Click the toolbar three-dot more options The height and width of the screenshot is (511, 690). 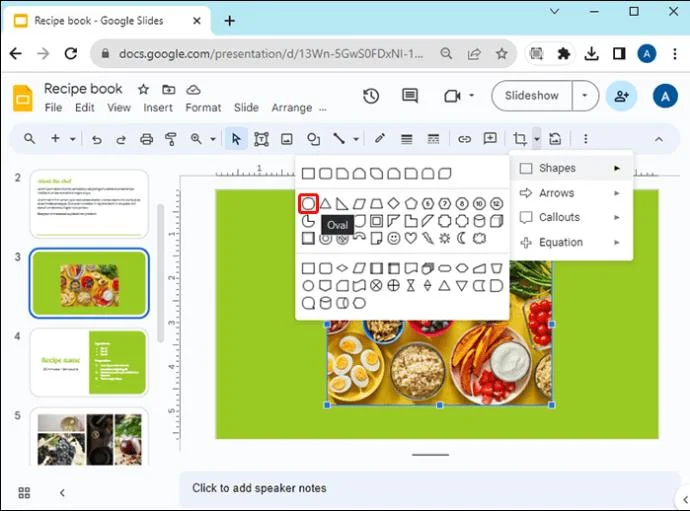pyautogui.click(x=585, y=139)
